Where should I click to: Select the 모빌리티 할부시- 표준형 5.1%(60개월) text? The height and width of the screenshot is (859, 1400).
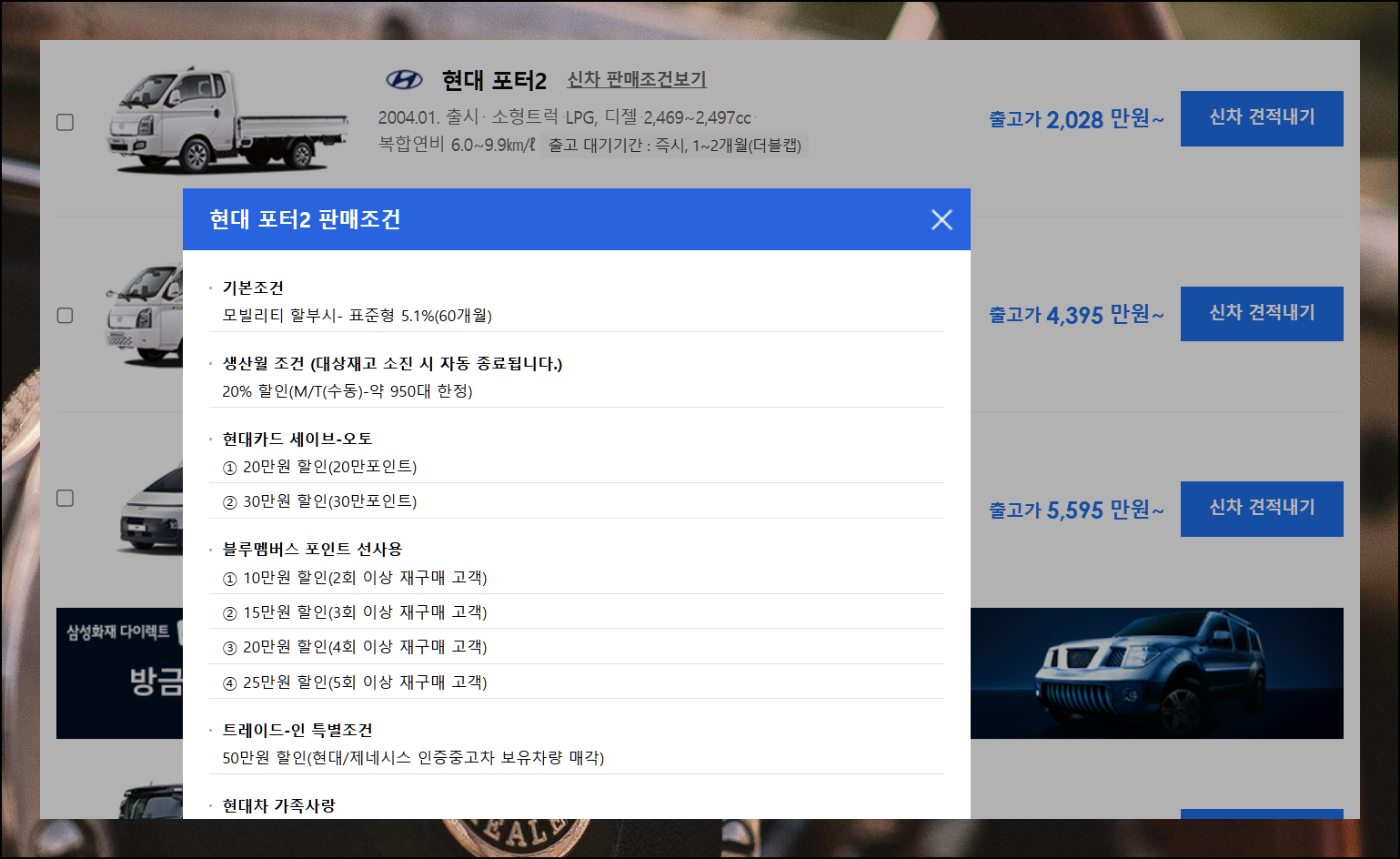(x=357, y=316)
